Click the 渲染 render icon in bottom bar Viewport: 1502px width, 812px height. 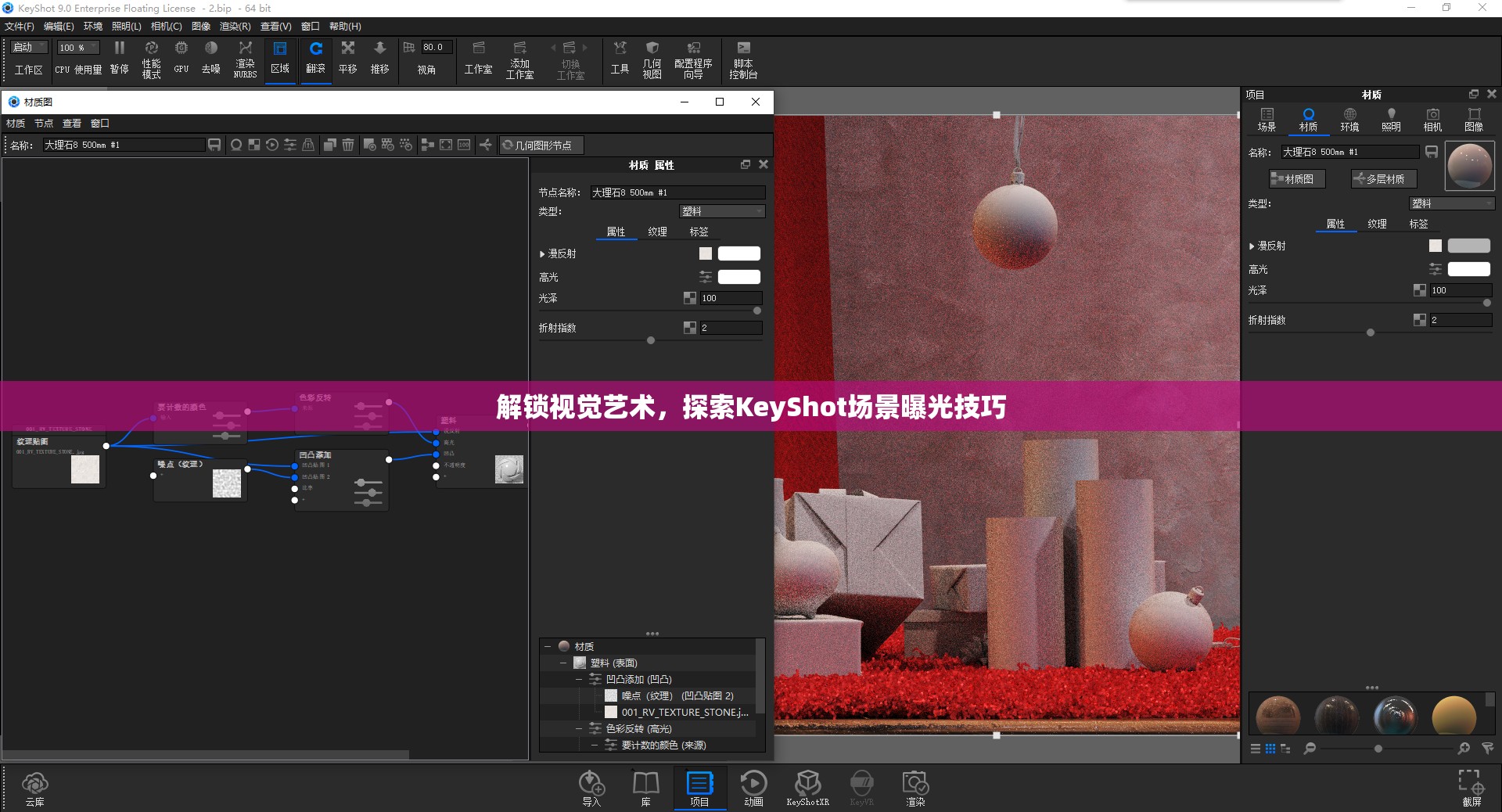pos(915,788)
